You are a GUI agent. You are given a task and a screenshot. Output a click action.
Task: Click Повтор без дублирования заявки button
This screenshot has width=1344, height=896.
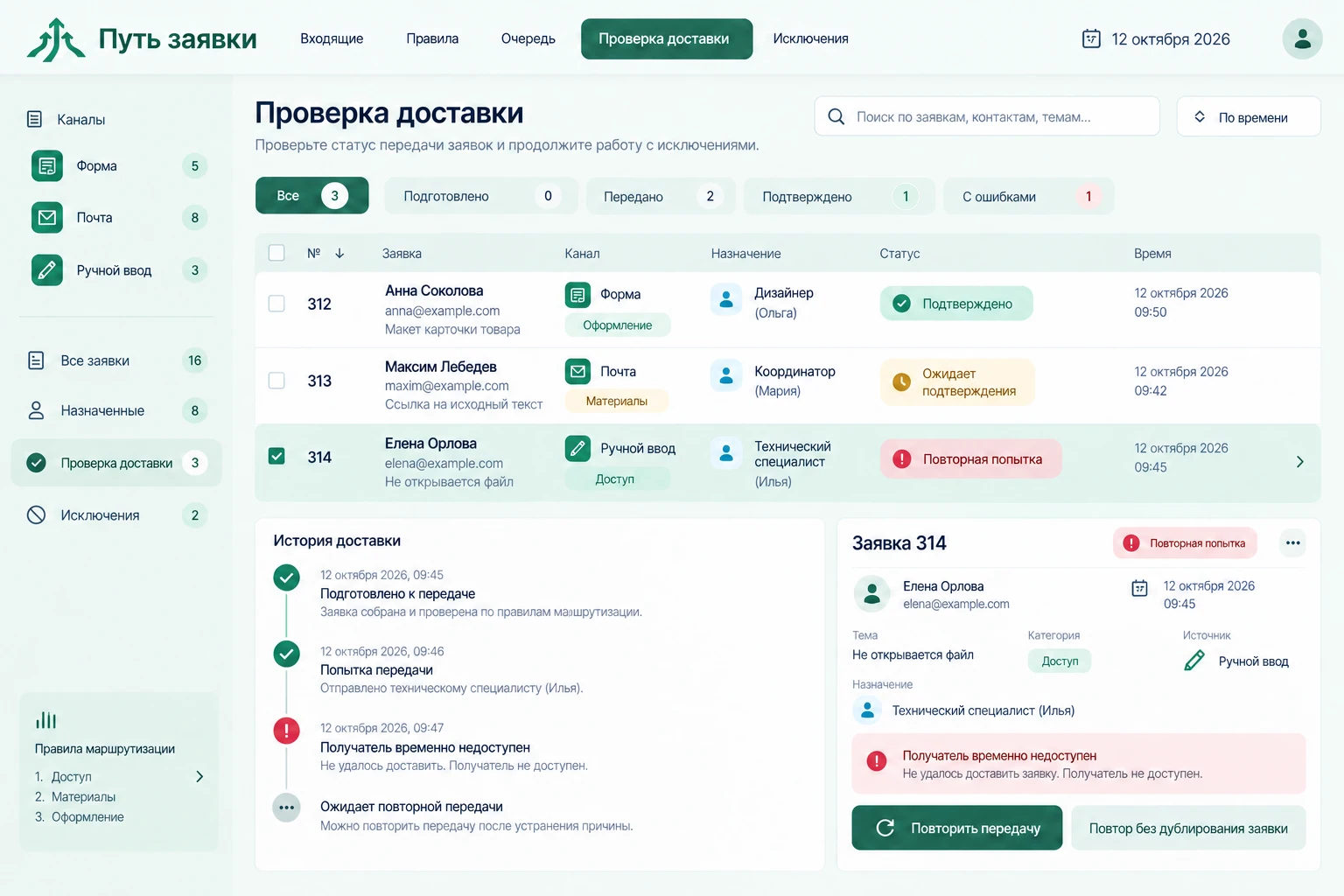(x=1188, y=828)
